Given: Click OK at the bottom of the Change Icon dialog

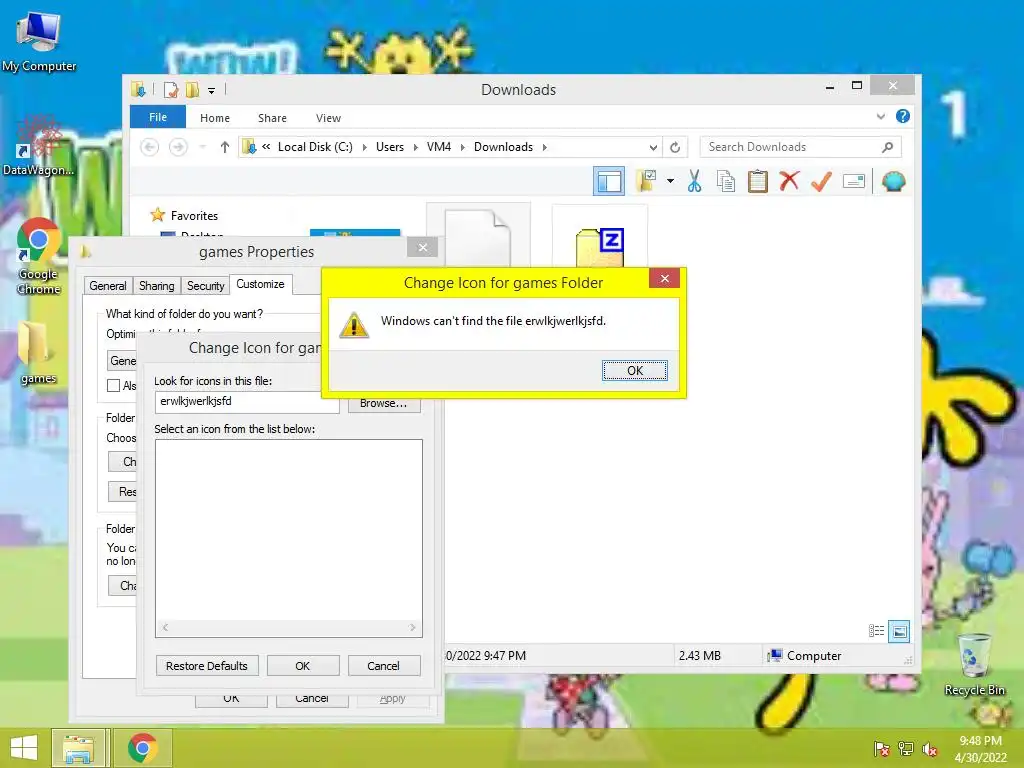Looking at the screenshot, I should [302, 665].
